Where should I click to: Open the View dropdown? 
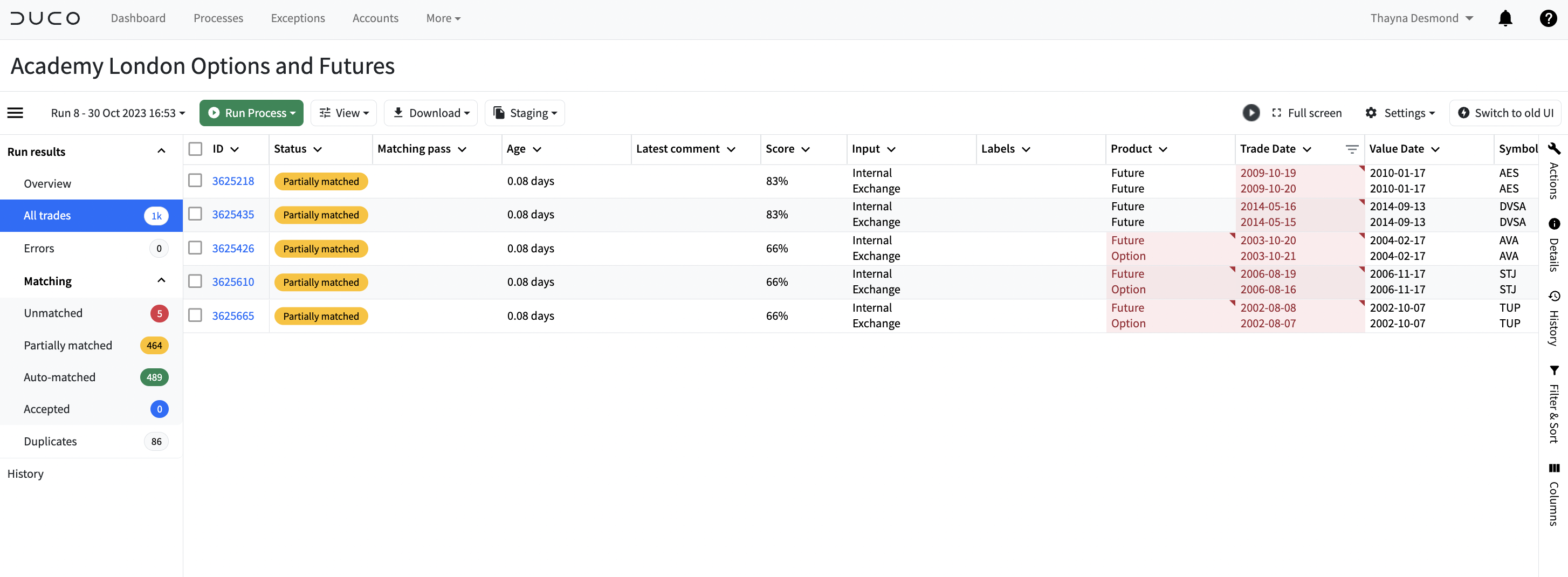344,113
